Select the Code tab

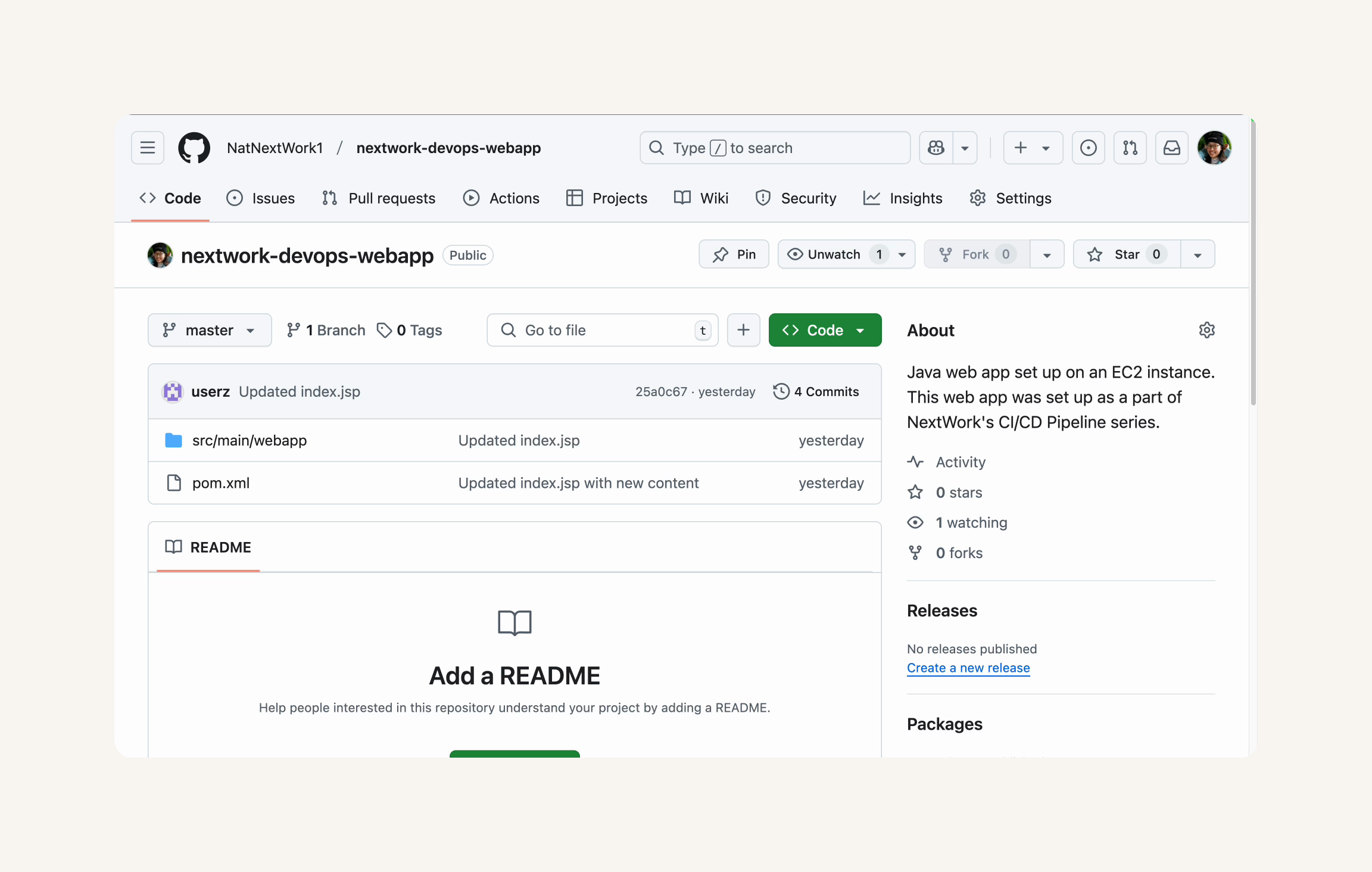point(170,198)
